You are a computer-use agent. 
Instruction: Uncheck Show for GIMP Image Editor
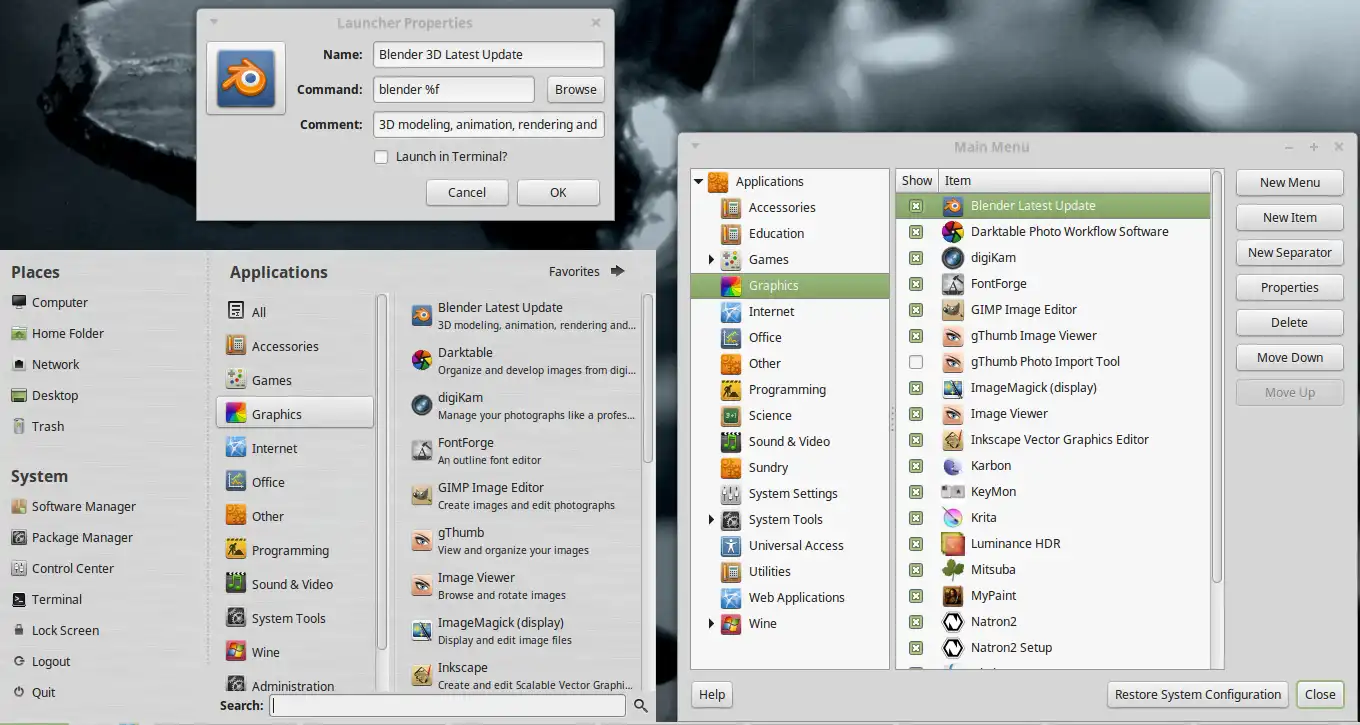pos(916,310)
